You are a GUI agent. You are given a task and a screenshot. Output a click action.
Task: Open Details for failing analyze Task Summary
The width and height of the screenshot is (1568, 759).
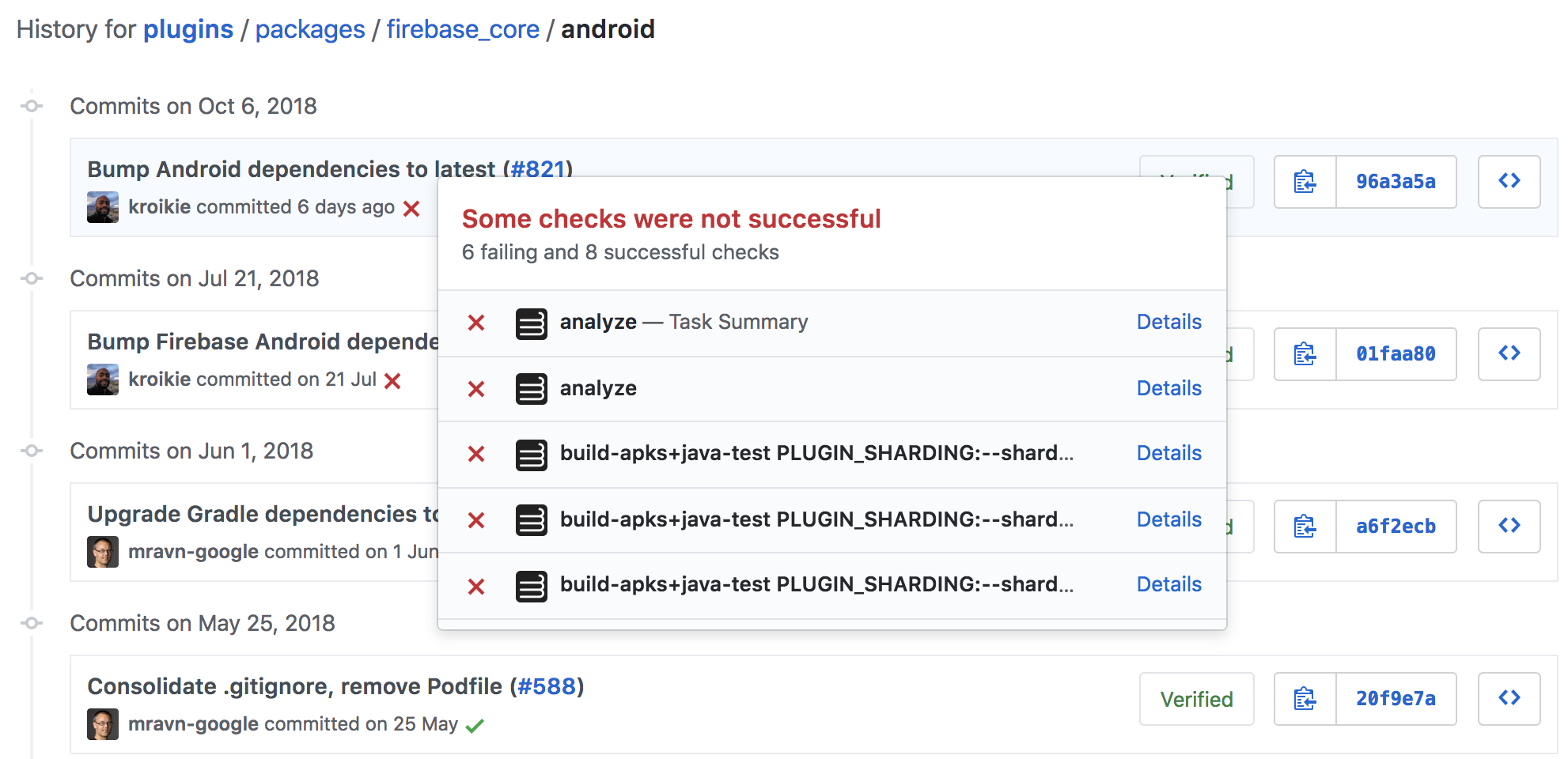pos(1168,322)
